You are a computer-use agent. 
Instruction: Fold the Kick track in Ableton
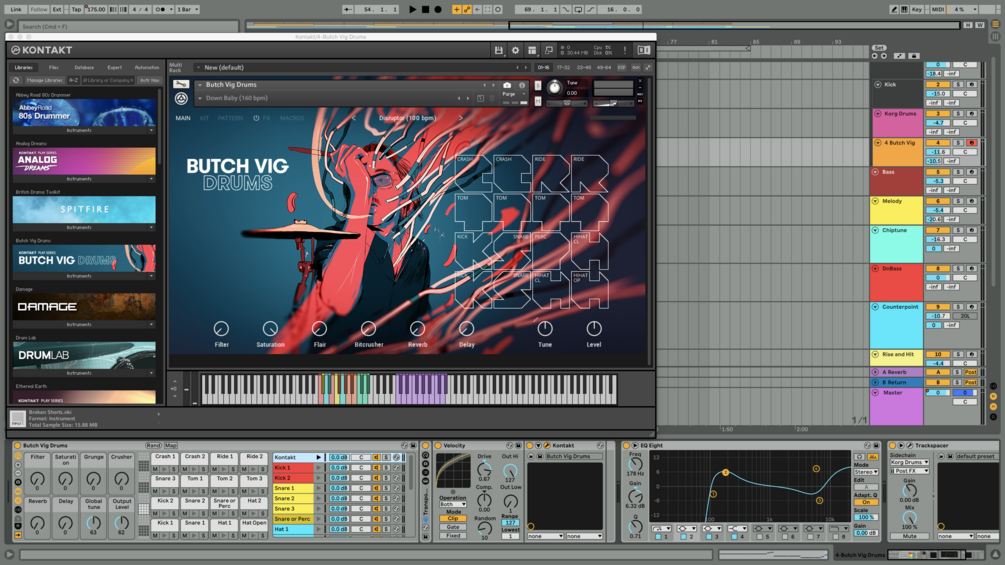tap(877, 85)
